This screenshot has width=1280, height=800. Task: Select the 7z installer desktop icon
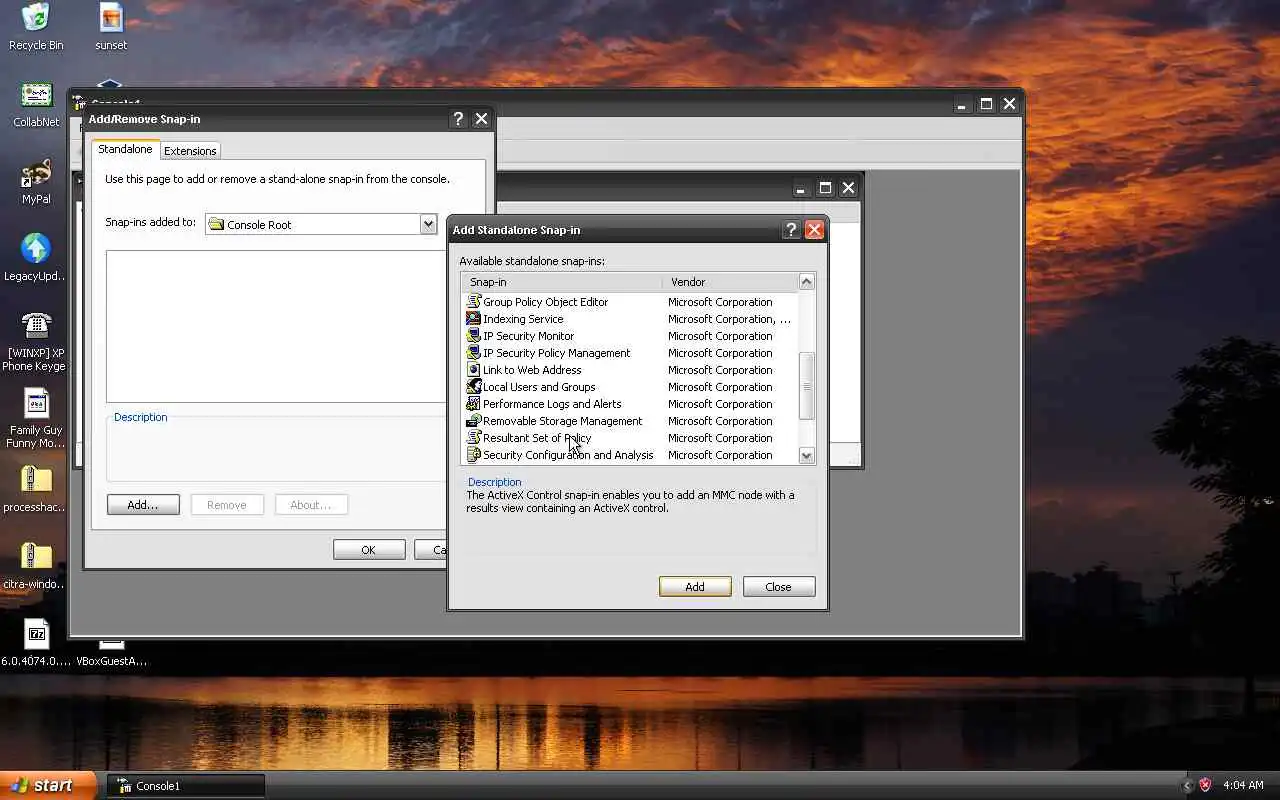[x=36, y=634]
